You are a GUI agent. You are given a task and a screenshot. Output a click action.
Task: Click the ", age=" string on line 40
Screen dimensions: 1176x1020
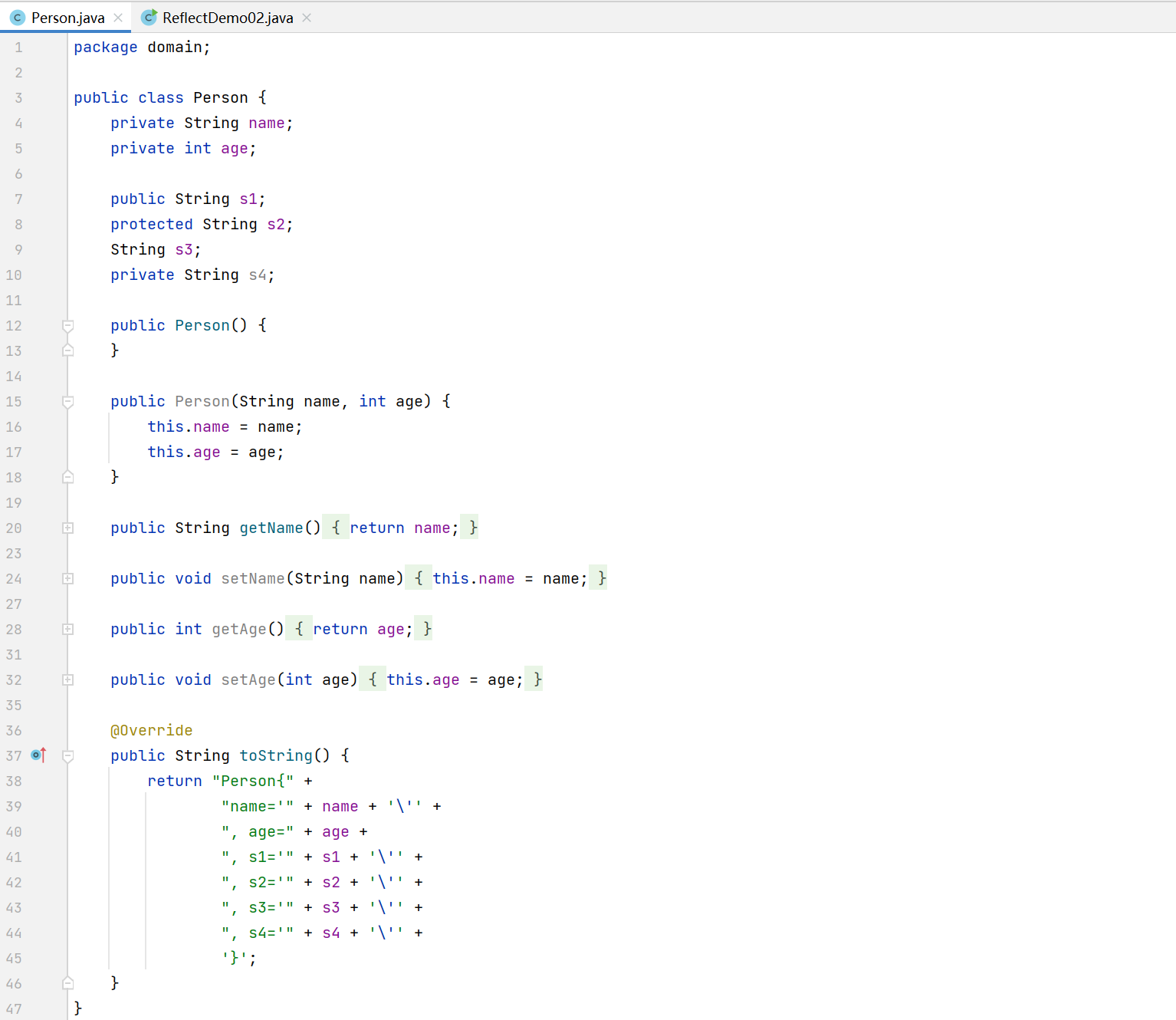[258, 831]
